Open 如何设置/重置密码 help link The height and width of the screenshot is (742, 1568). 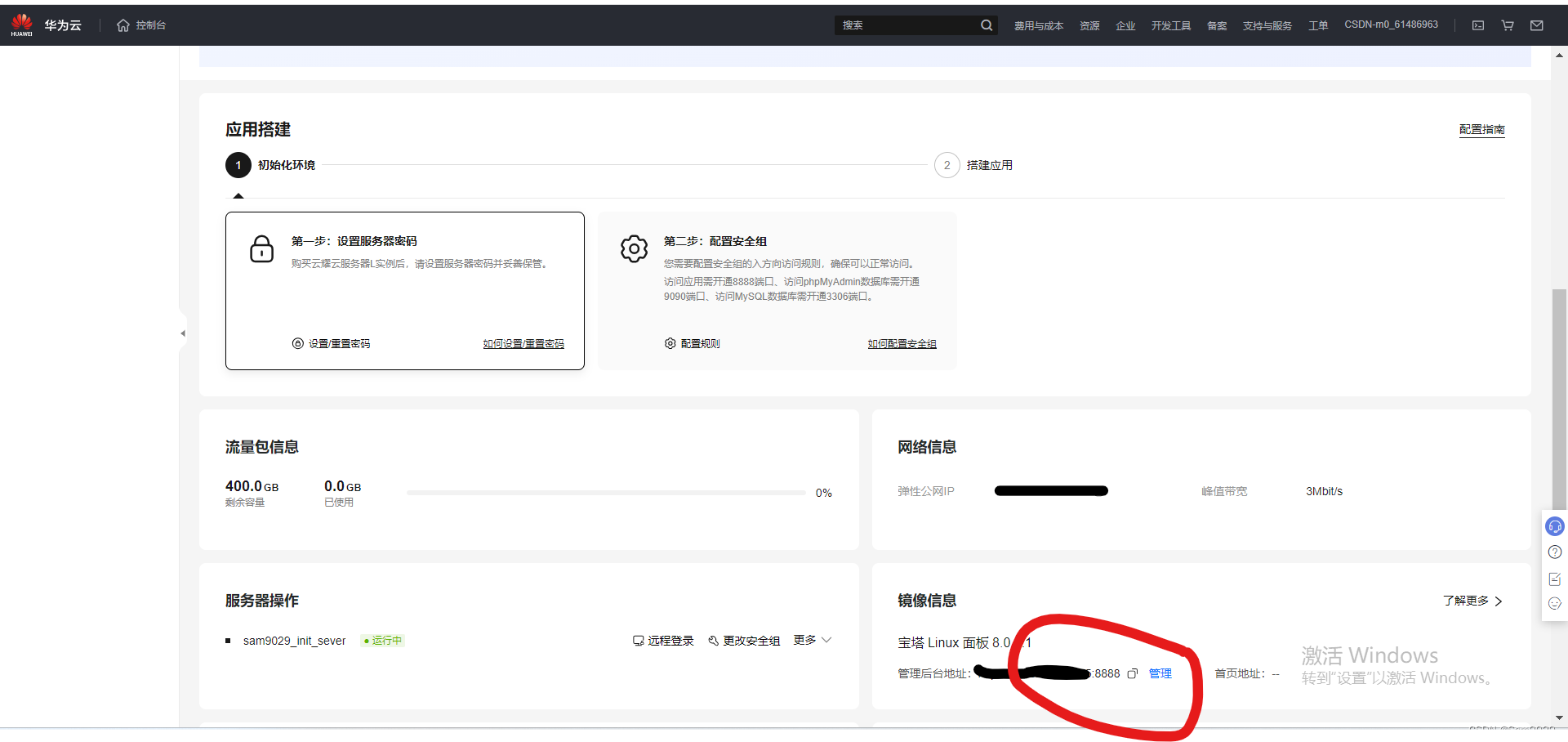(x=523, y=344)
